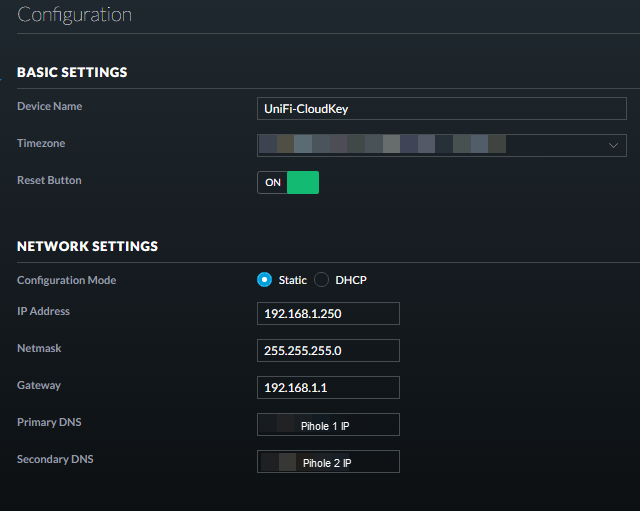
Task: Select DHCP configuration mode
Action: tap(321, 280)
